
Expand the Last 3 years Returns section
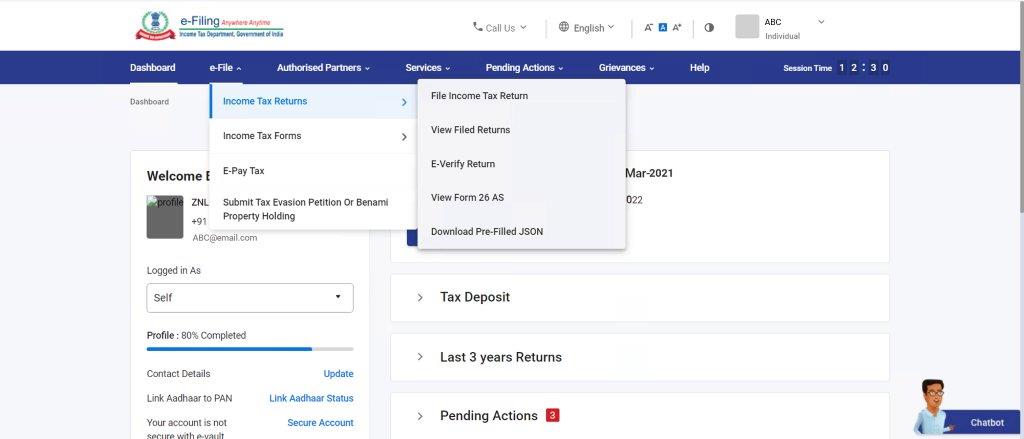point(420,357)
